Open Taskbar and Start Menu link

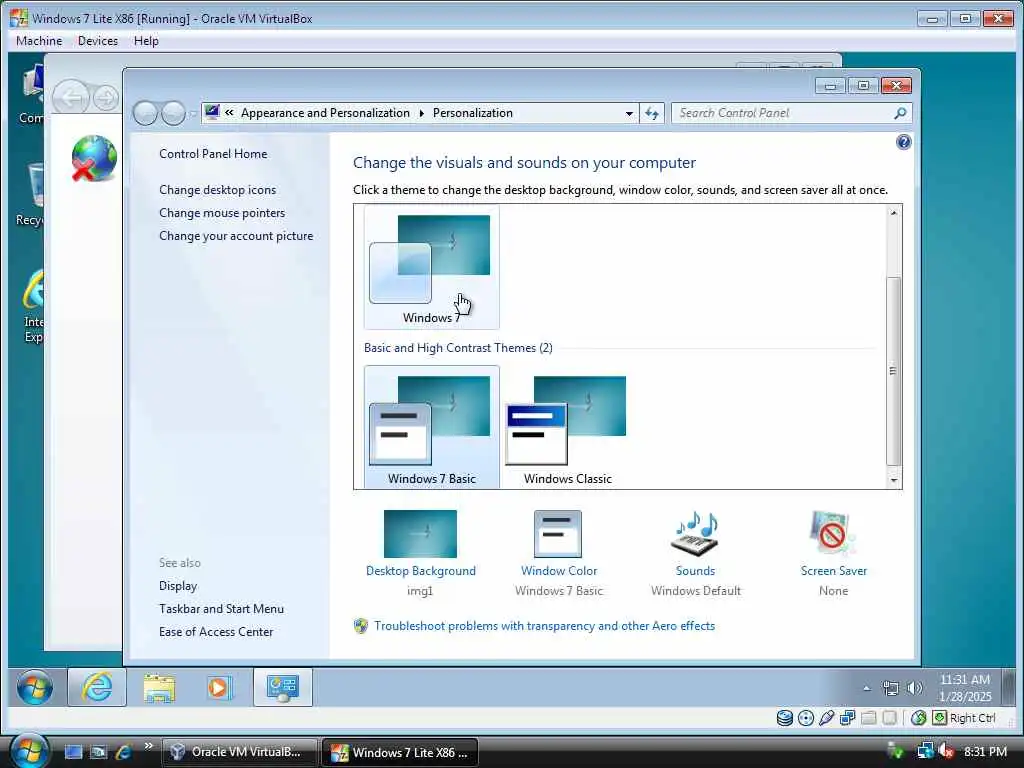click(221, 609)
